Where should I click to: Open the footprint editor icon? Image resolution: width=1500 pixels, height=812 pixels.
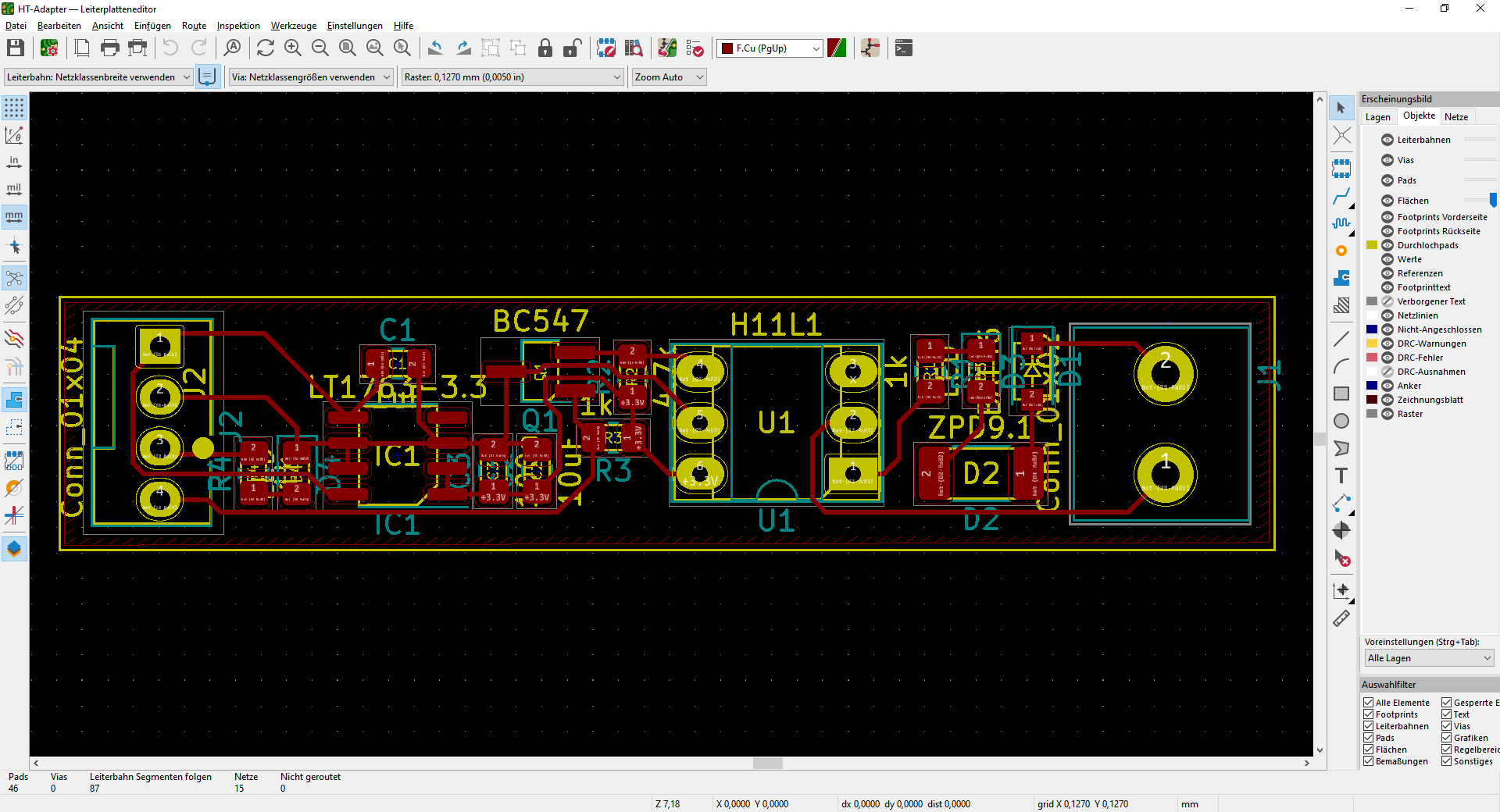pyautogui.click(x=606, y=48)
